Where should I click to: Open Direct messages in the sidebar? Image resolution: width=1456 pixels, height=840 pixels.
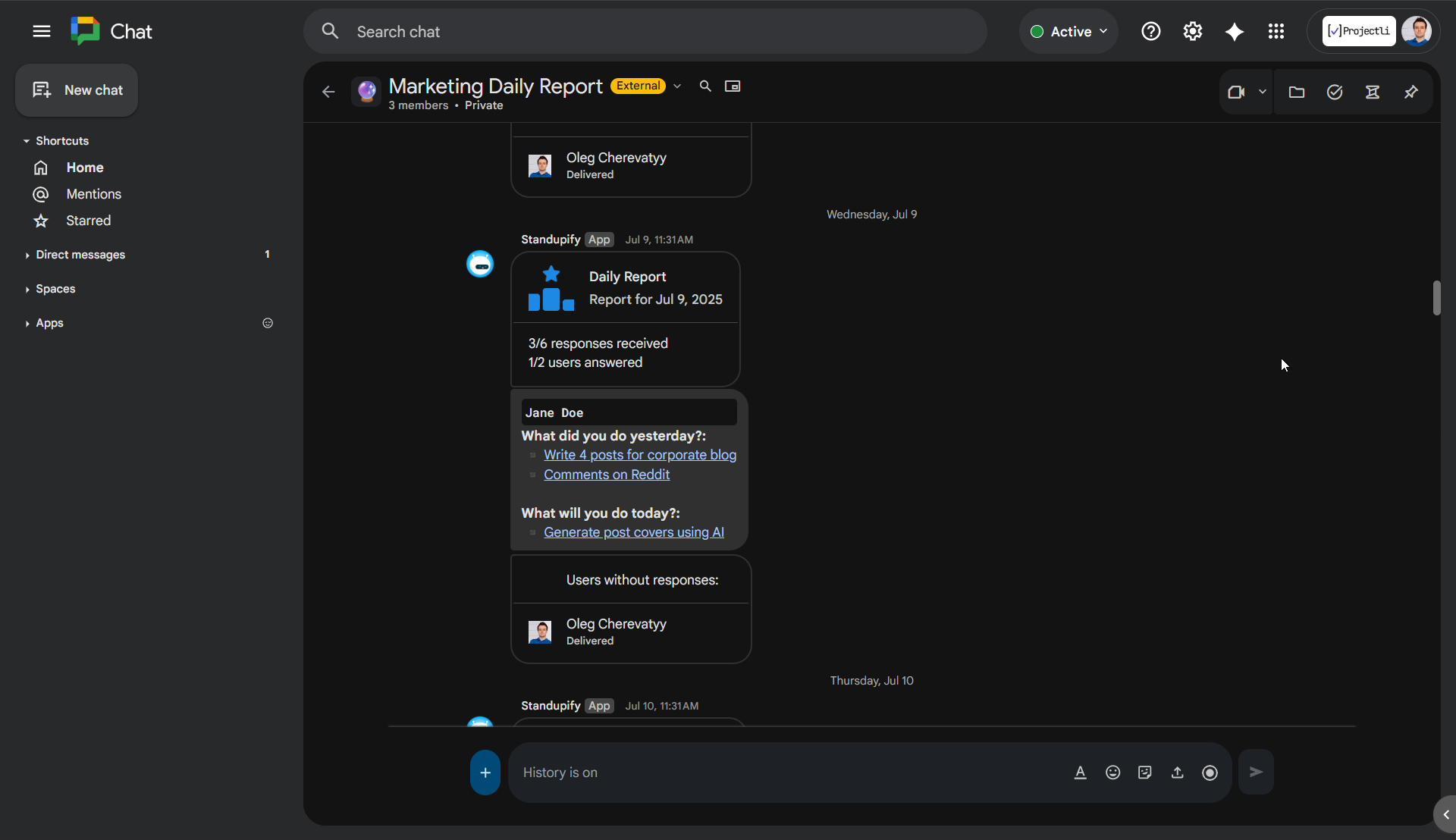click(81, 255)
